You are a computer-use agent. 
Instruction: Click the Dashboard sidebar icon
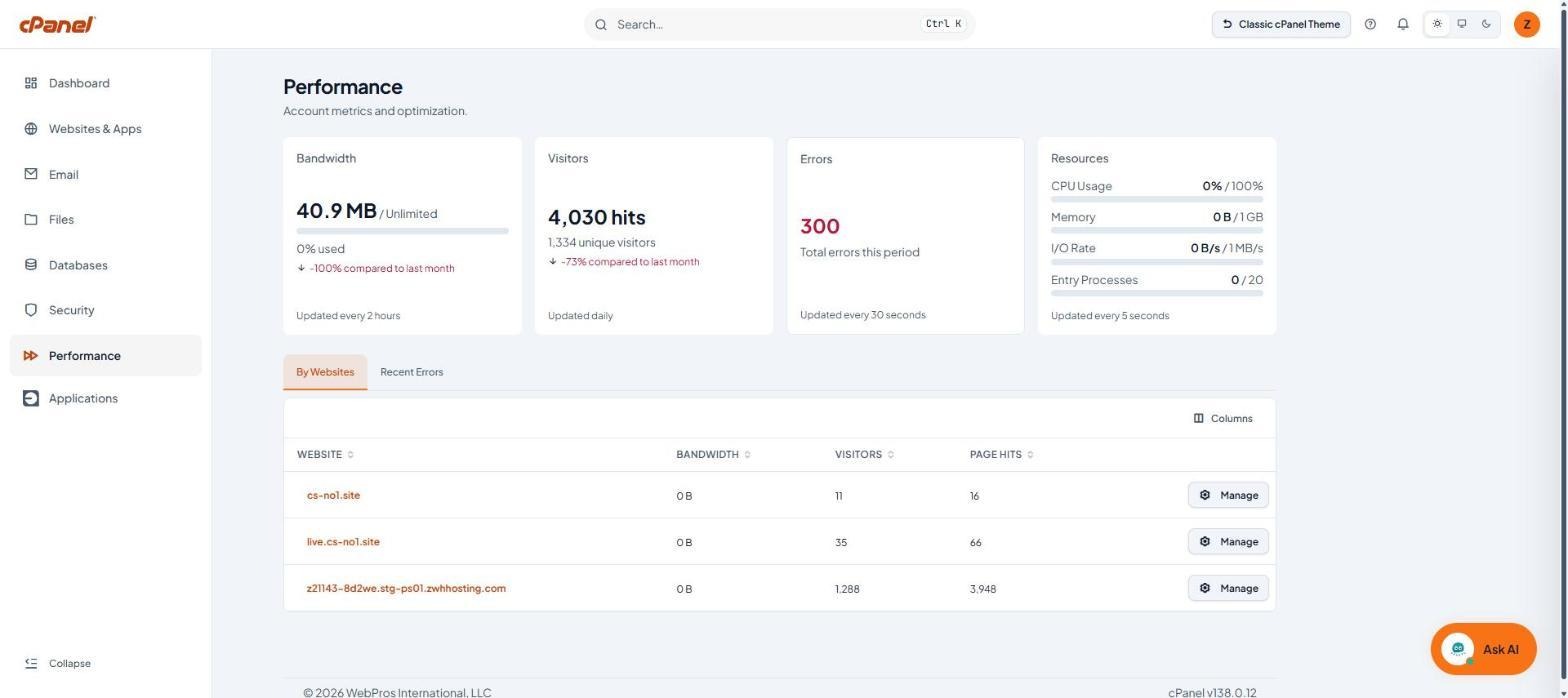point(31,83)
